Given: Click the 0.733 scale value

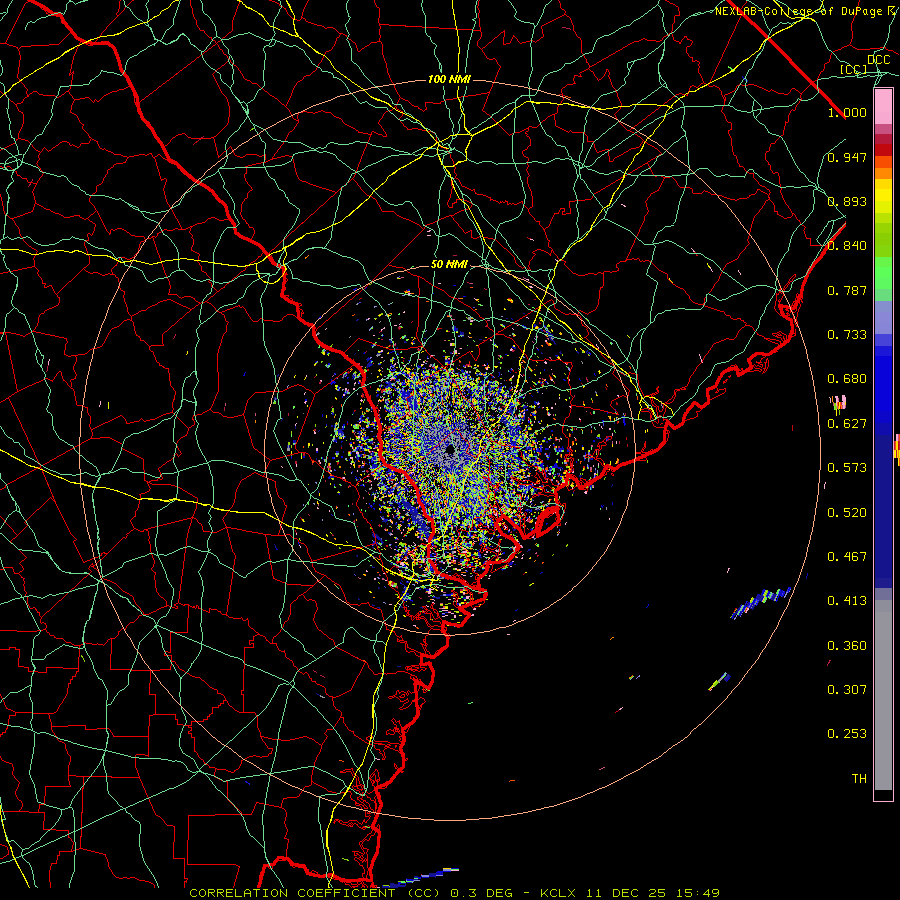Looking at the screenshot, I should pos(847,335).
